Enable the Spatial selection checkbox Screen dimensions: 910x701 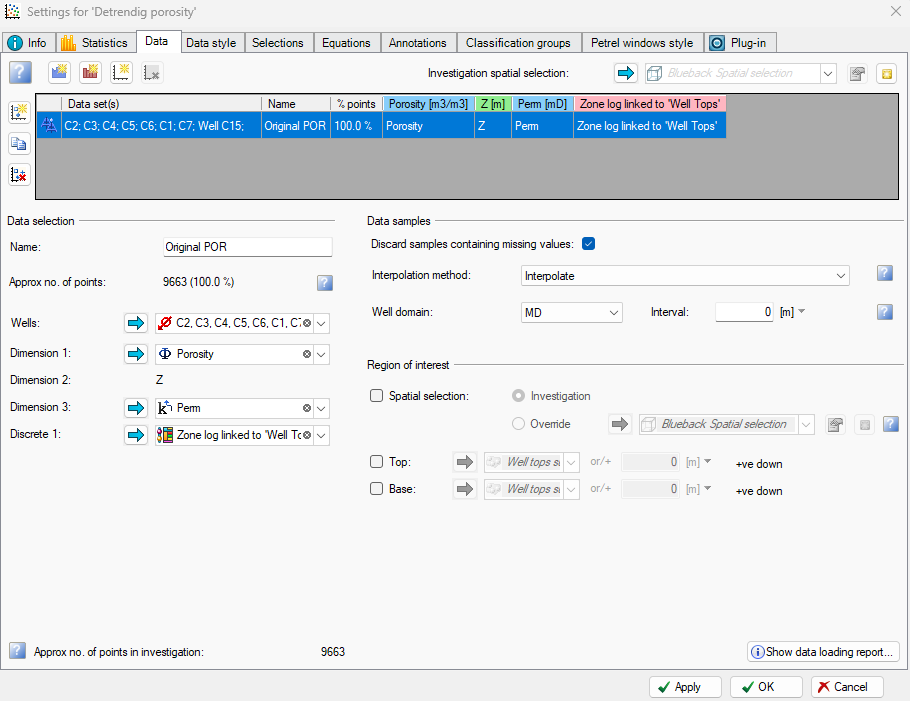coord(377,396)
